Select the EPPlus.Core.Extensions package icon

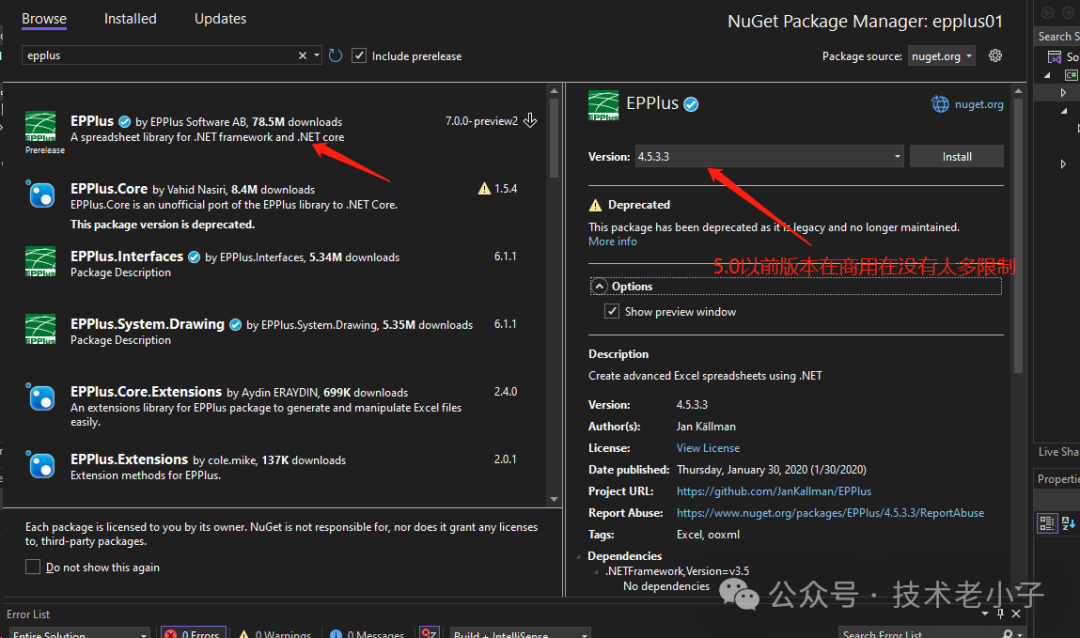[41, 397]
